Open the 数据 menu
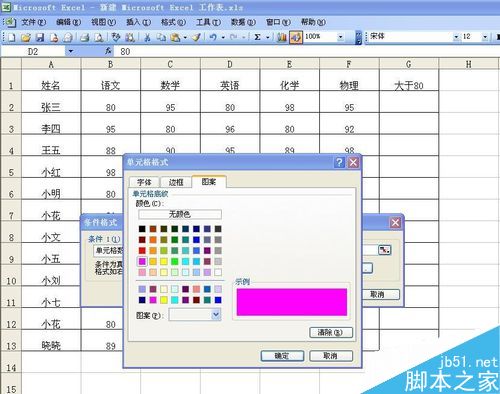This screenshot has height=394, width=500. point(243,22)
